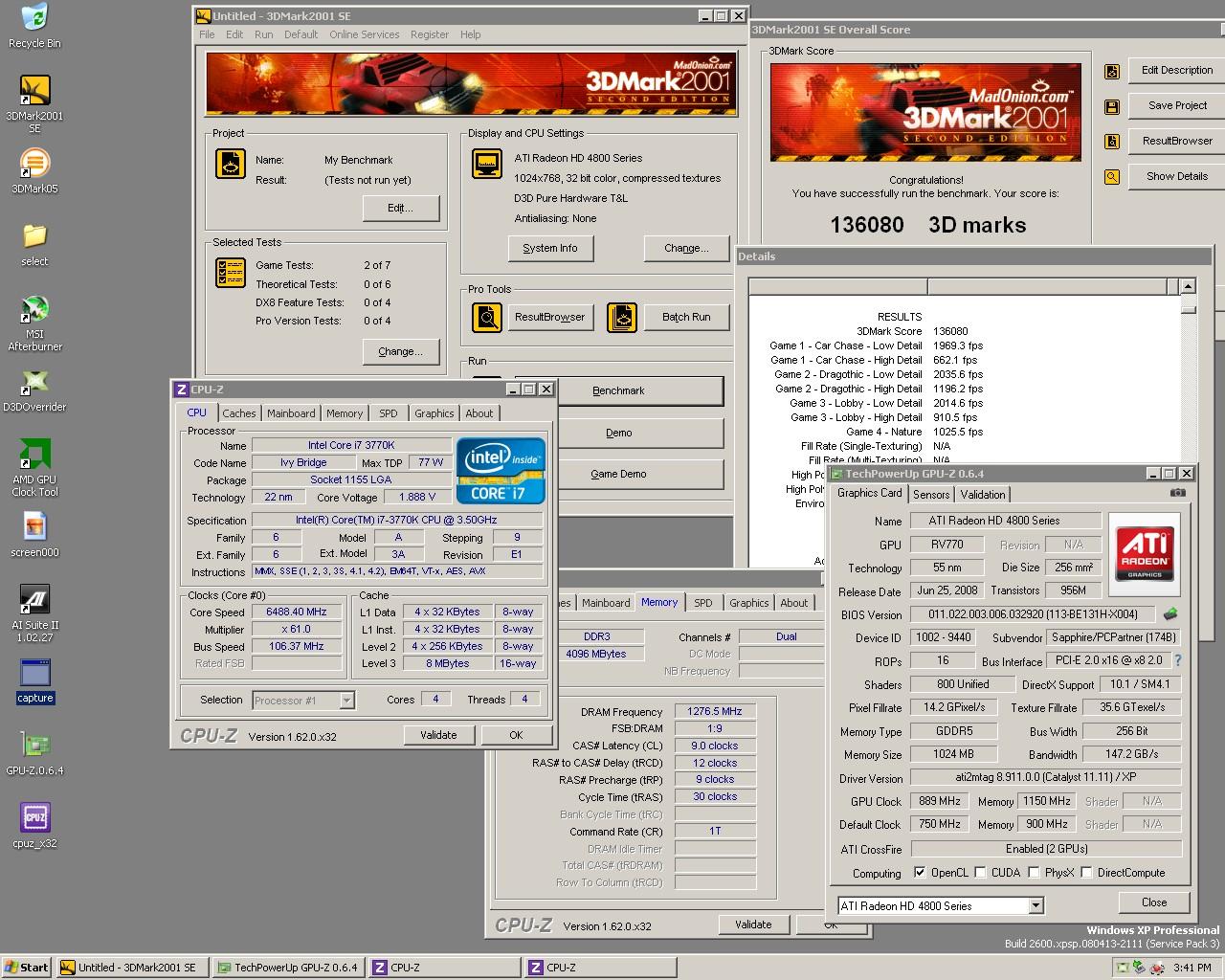
Task: Click the Save Project disk icon
Action: tap(1112, 106)
